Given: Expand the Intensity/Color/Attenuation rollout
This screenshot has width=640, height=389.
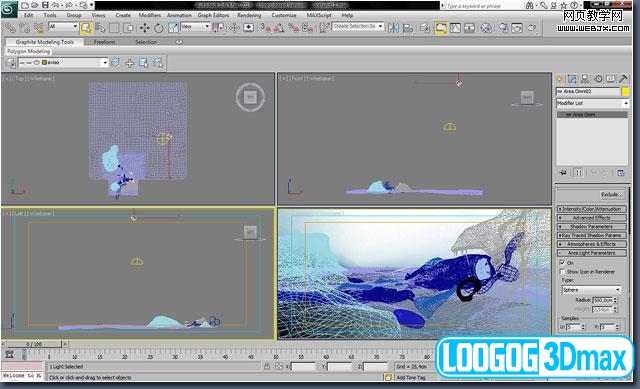Looking at the screenshot, I should pos(592,209).
